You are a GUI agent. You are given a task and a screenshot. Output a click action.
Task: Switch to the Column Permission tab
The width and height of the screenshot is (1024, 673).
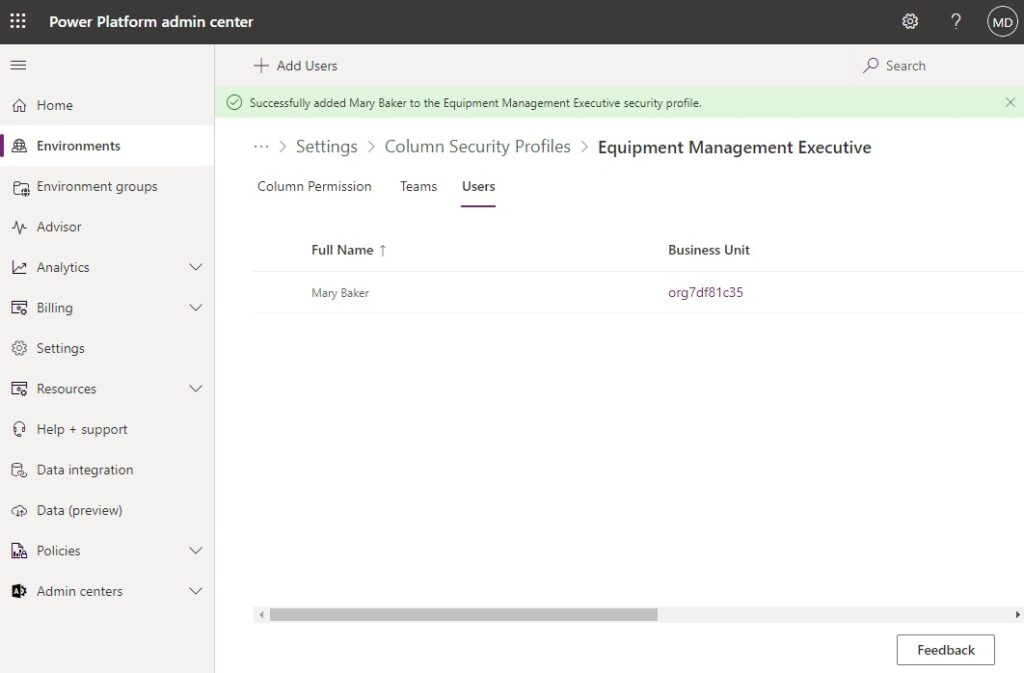[x=314, y=187]
